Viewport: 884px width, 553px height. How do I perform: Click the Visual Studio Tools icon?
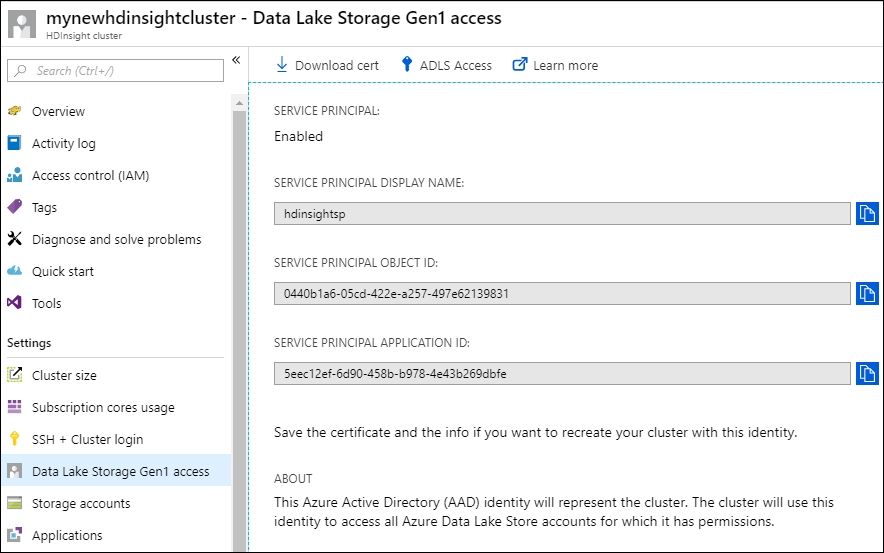coord(15,303)
